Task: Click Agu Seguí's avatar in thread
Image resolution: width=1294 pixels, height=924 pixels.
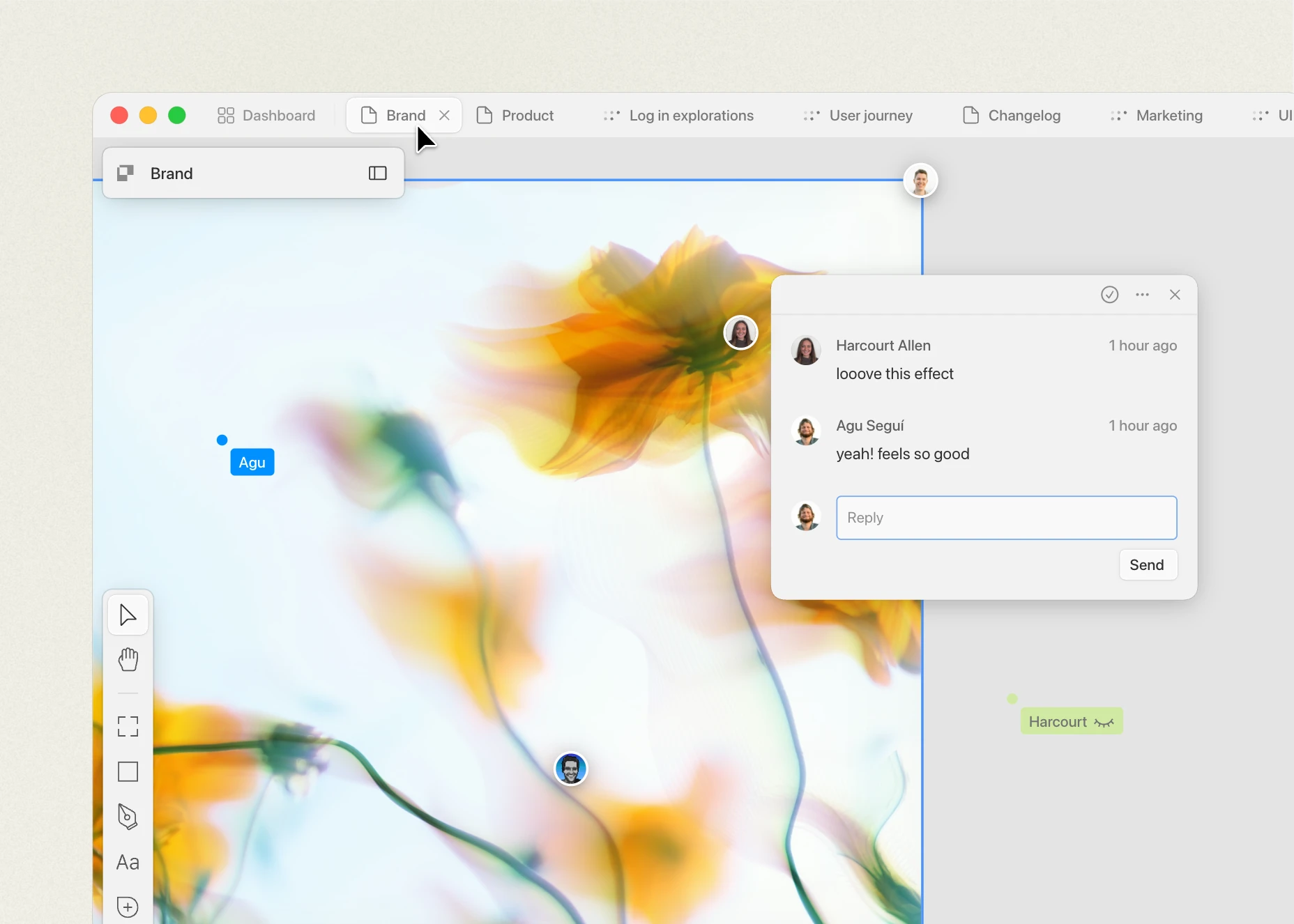Action: 806,431
